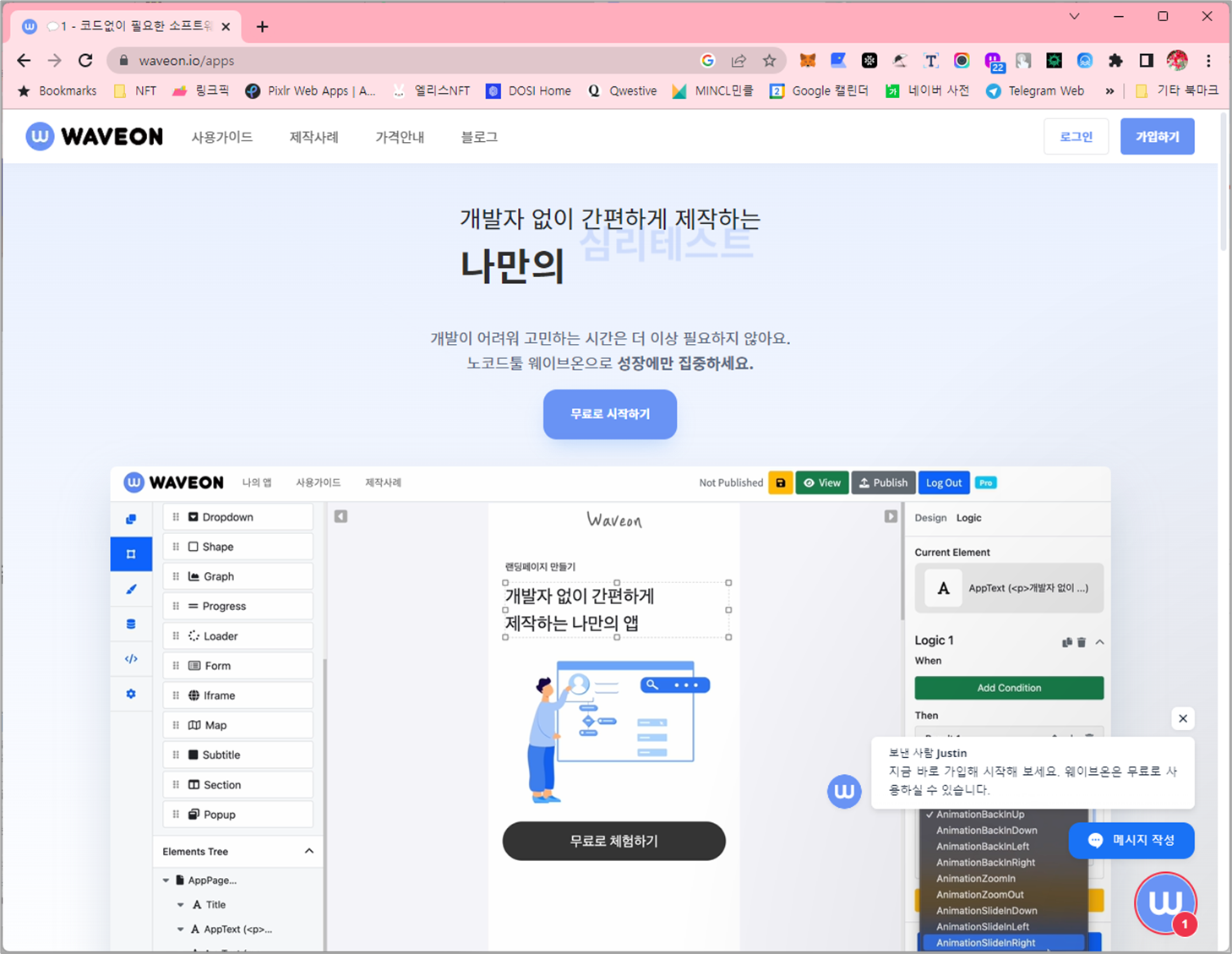Select the pages icon in editor sidebar
This screenshot has width=1232, height=954.
[x=131, y=519]
